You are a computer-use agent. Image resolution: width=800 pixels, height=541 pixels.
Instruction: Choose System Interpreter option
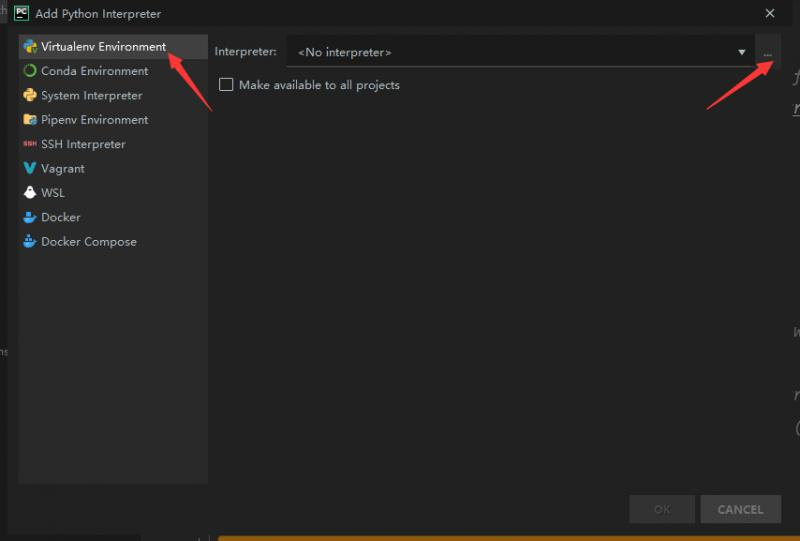(113, 95)
